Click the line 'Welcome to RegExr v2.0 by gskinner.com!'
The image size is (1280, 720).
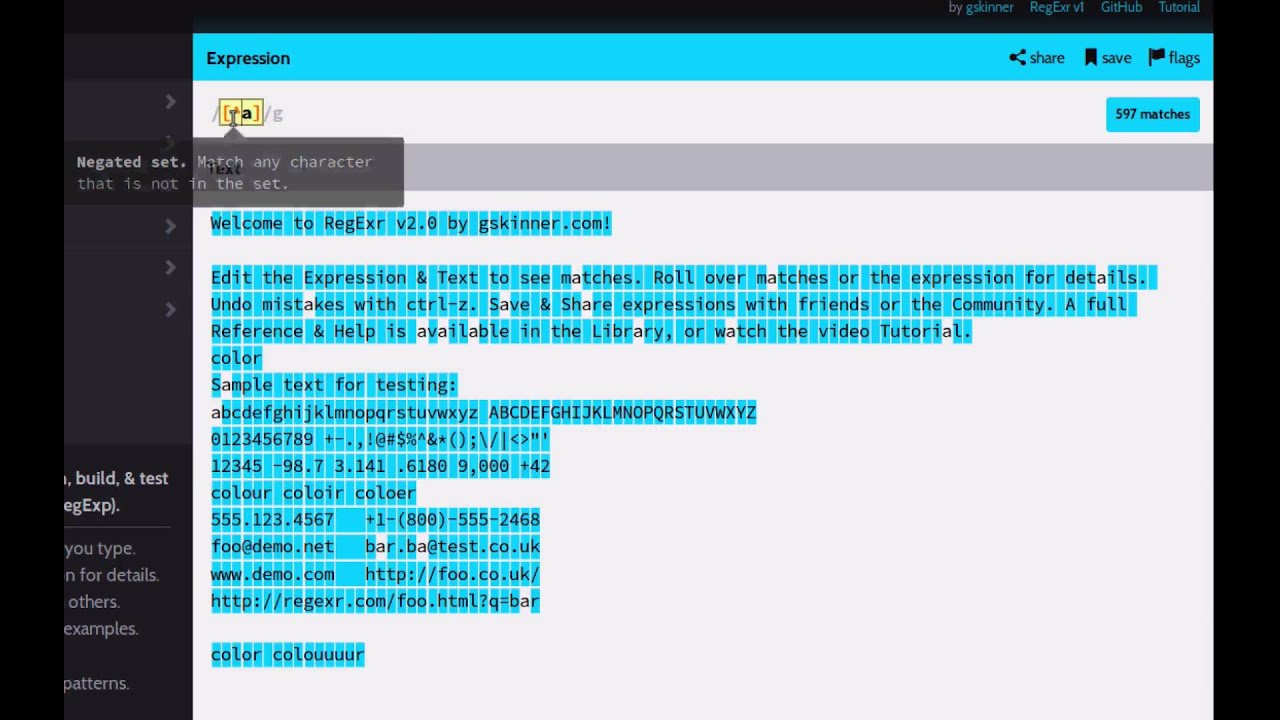[x=411, y=223]
